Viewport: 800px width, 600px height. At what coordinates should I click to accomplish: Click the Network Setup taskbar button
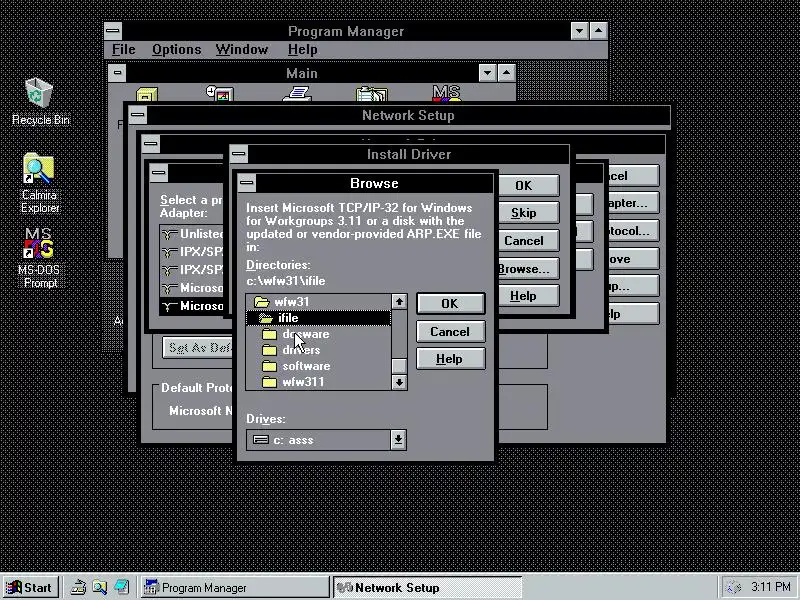point(428,587)
